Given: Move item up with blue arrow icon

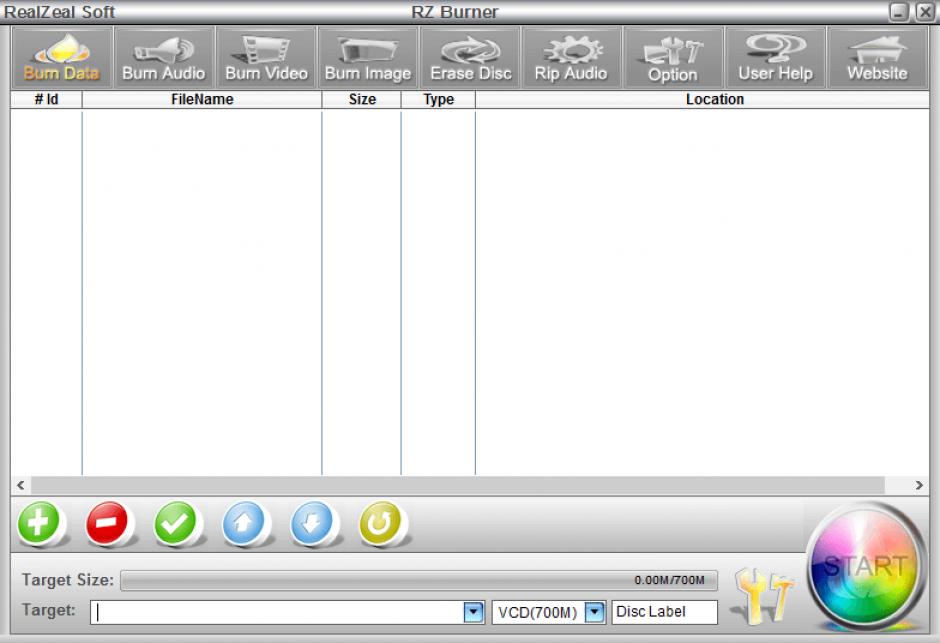Looking at the screenshot, I should click(x=243, y=523).
